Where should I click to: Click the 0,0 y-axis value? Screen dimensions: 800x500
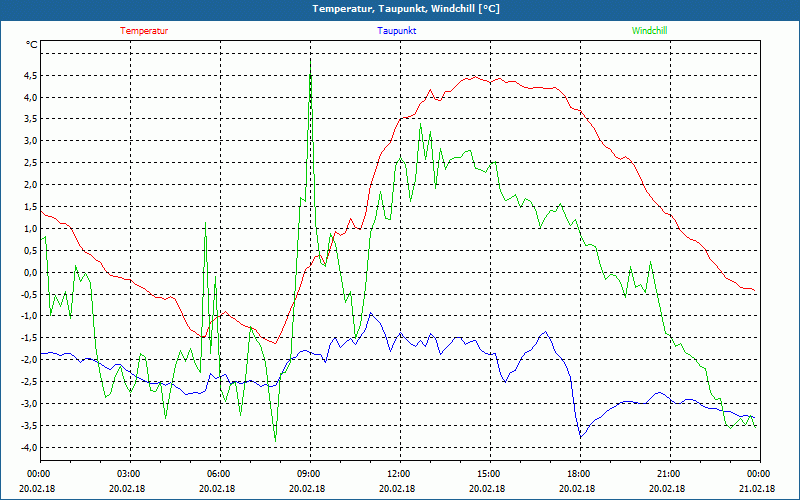tap(30, 272)
